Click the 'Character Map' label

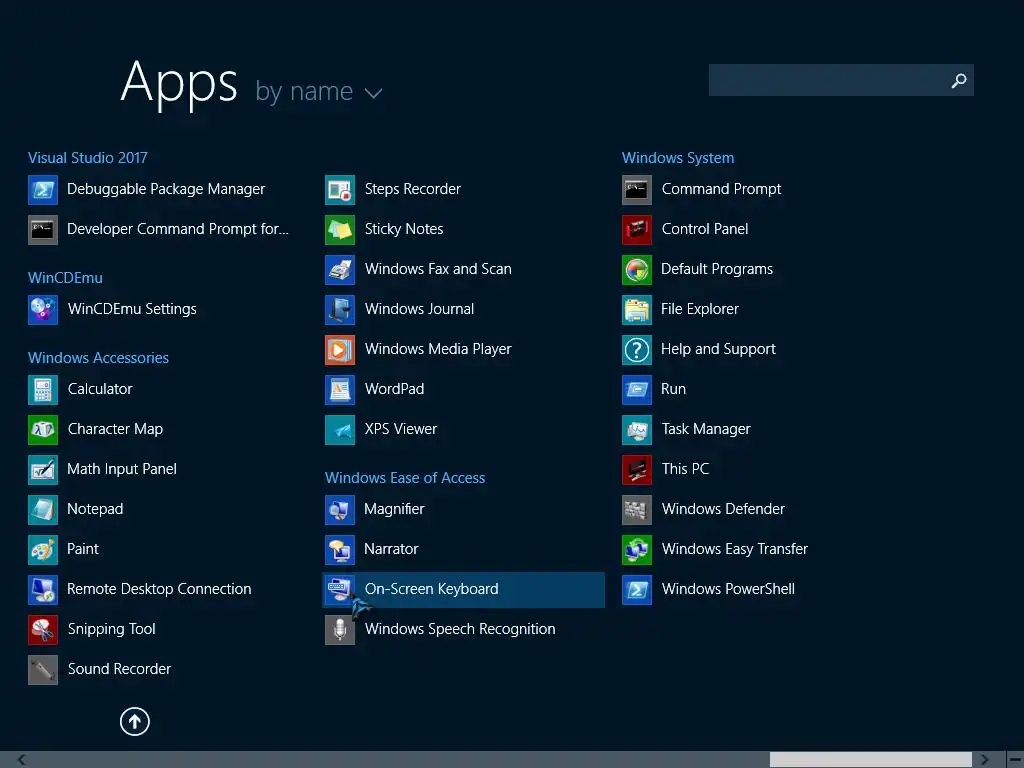[x=116, y=429]
